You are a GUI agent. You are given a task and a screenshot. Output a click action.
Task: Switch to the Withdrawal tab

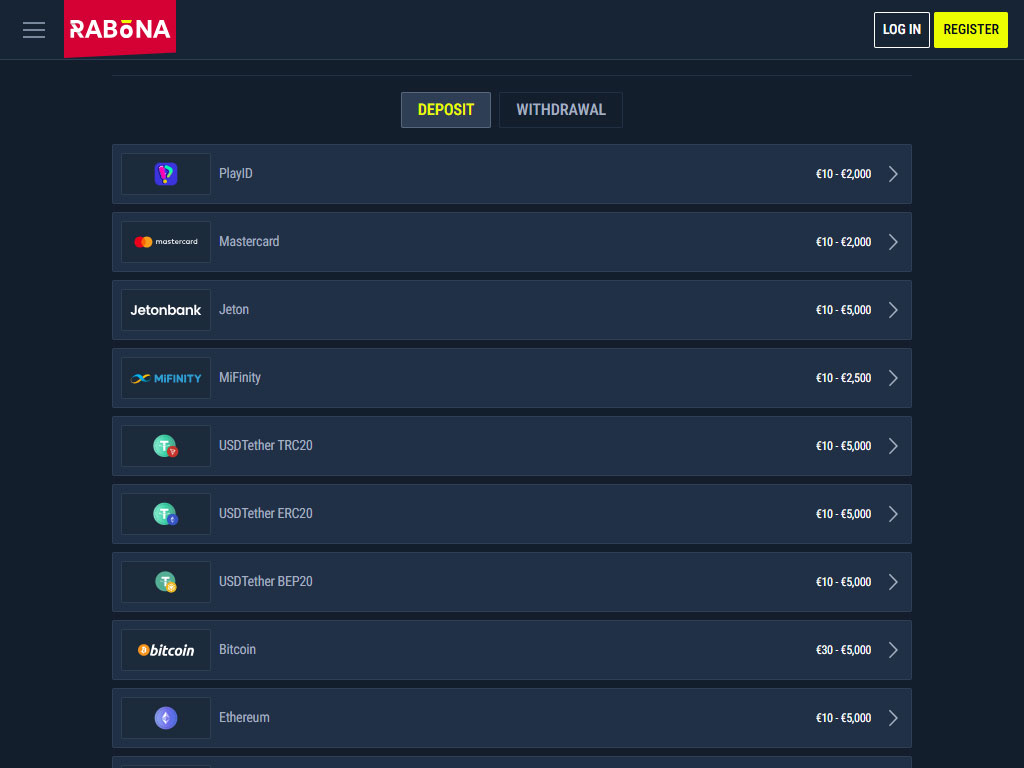point(561,110)
